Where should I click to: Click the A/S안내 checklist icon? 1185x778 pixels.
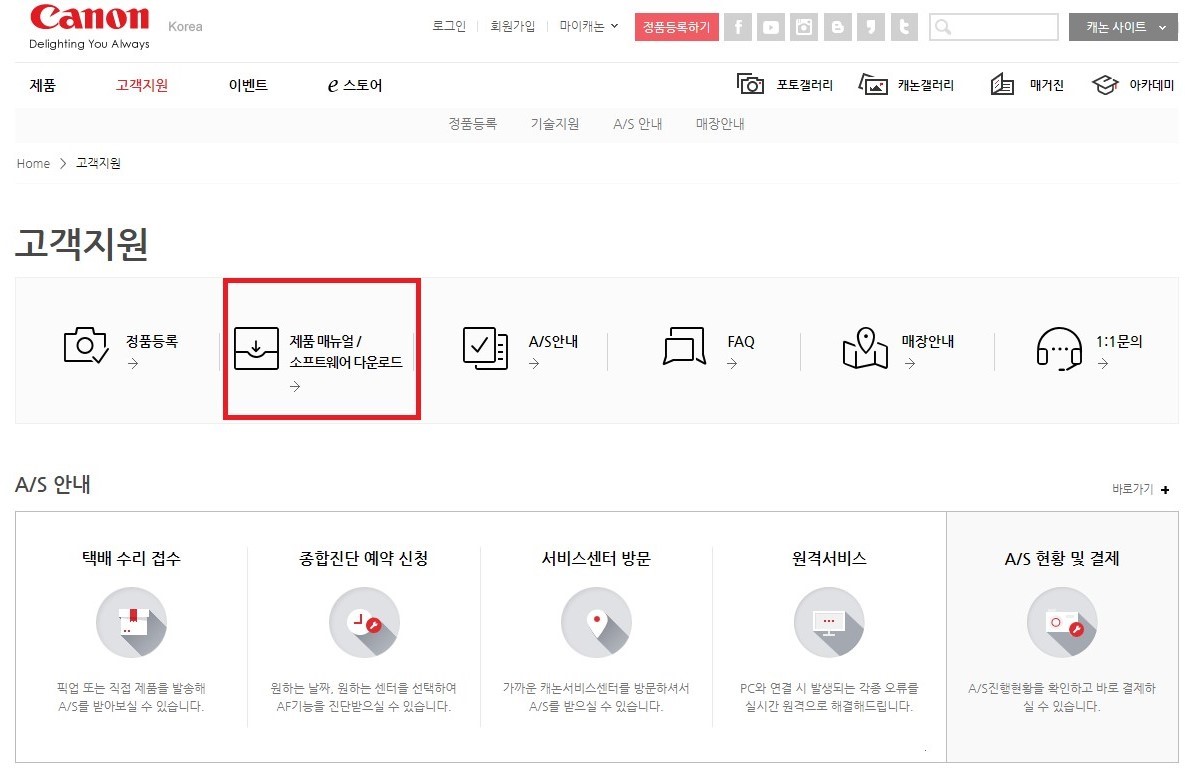tap(485, 349)
